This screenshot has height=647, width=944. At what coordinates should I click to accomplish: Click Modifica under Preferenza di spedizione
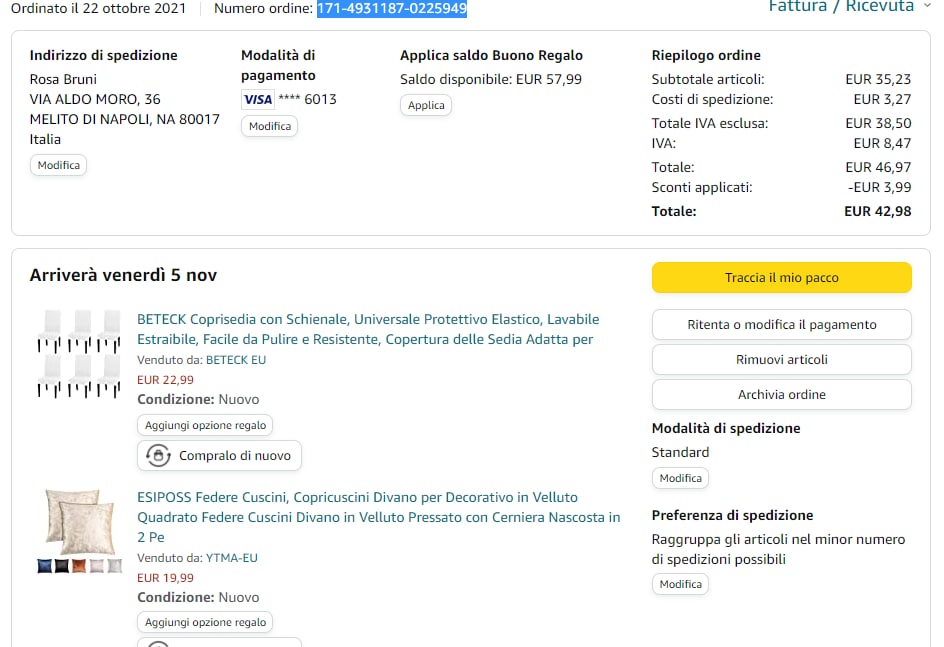click(x=680, y=584)
